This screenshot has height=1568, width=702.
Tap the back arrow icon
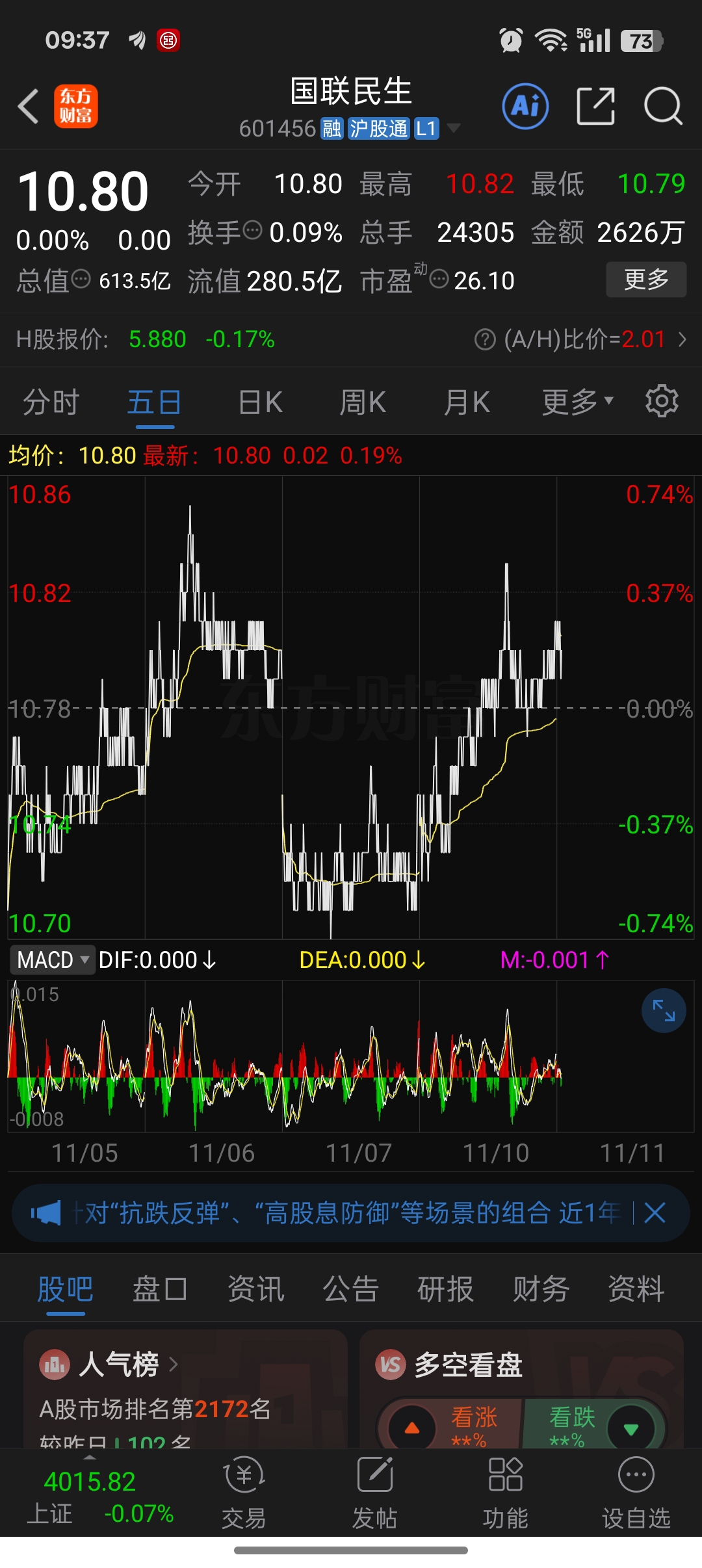click(x=29, y=107)
